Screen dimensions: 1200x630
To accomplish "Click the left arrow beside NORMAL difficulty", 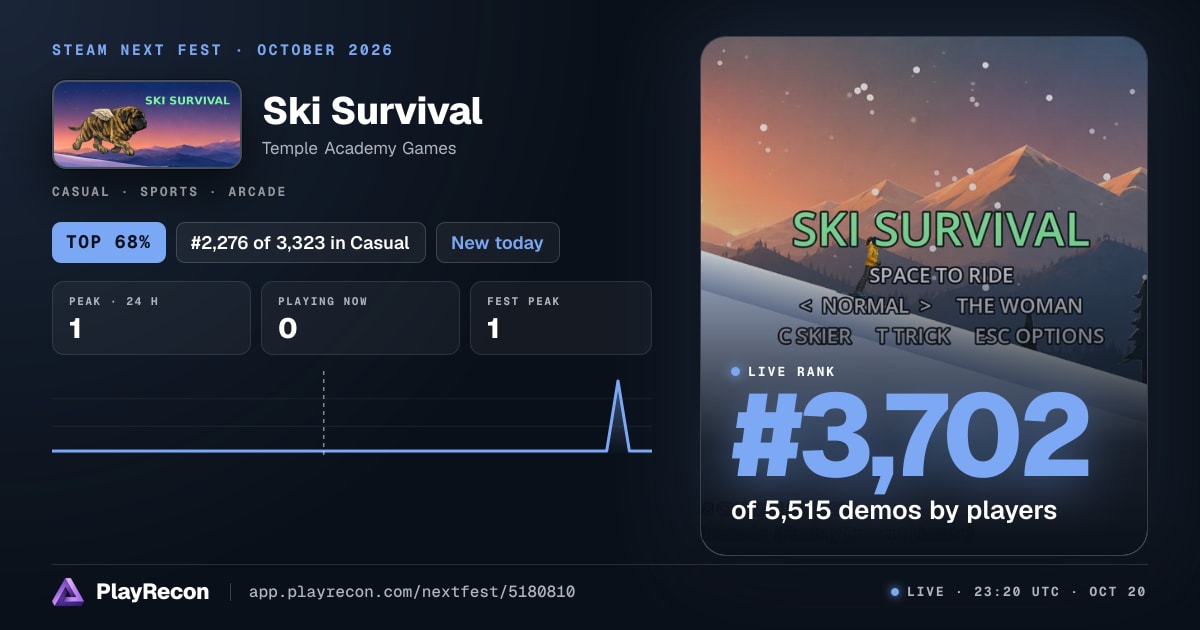I will [804, 306].
